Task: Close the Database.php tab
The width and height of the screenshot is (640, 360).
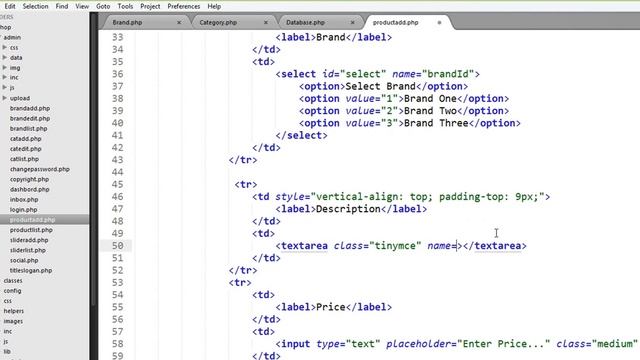Action: point(353,22)
